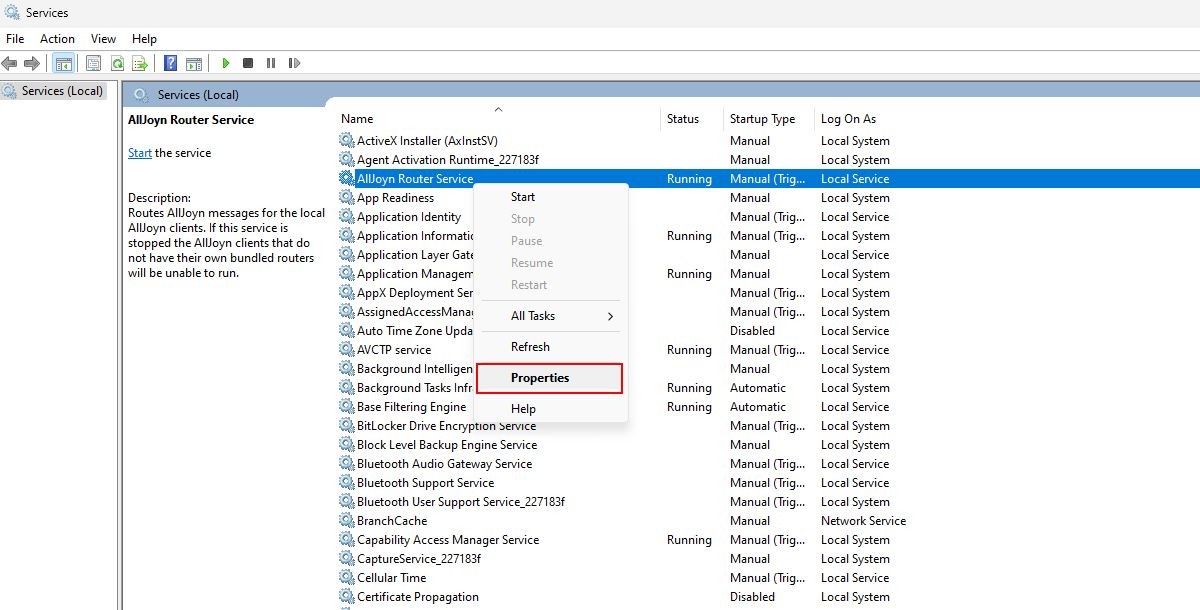
Task: Choose Help in the context menu
Action: tap(551, 409)
